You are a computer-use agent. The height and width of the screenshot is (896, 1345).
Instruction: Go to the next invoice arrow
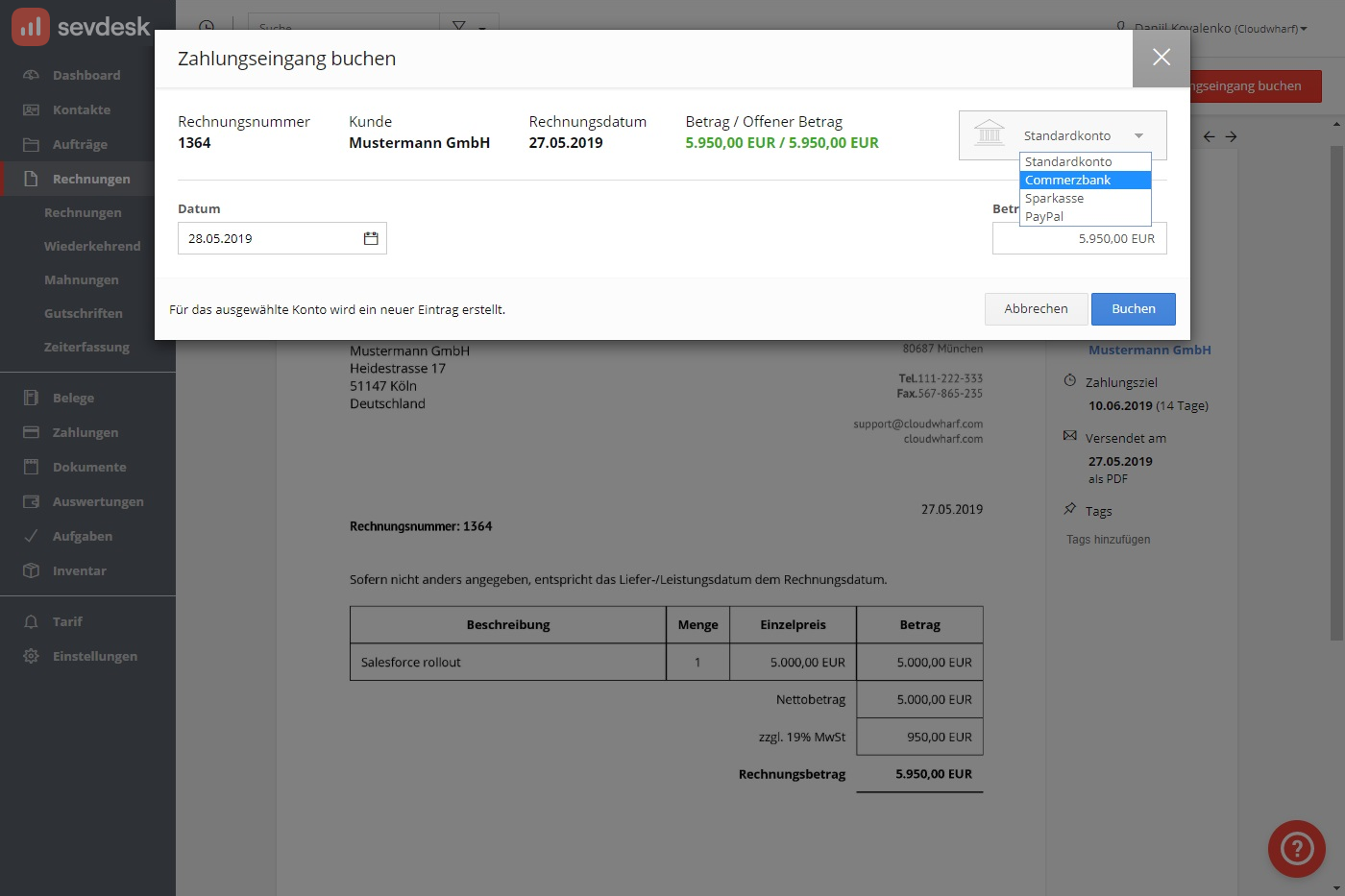1231,136
